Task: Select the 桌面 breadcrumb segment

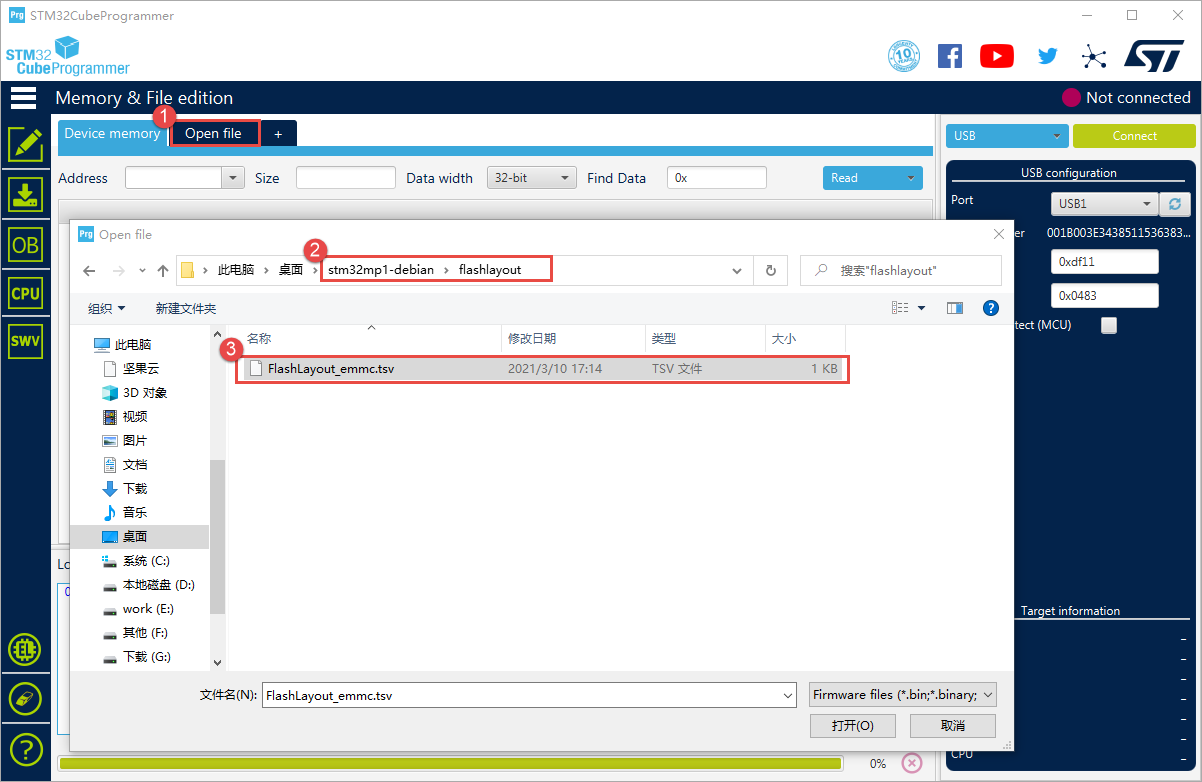Action: [291, 270]
